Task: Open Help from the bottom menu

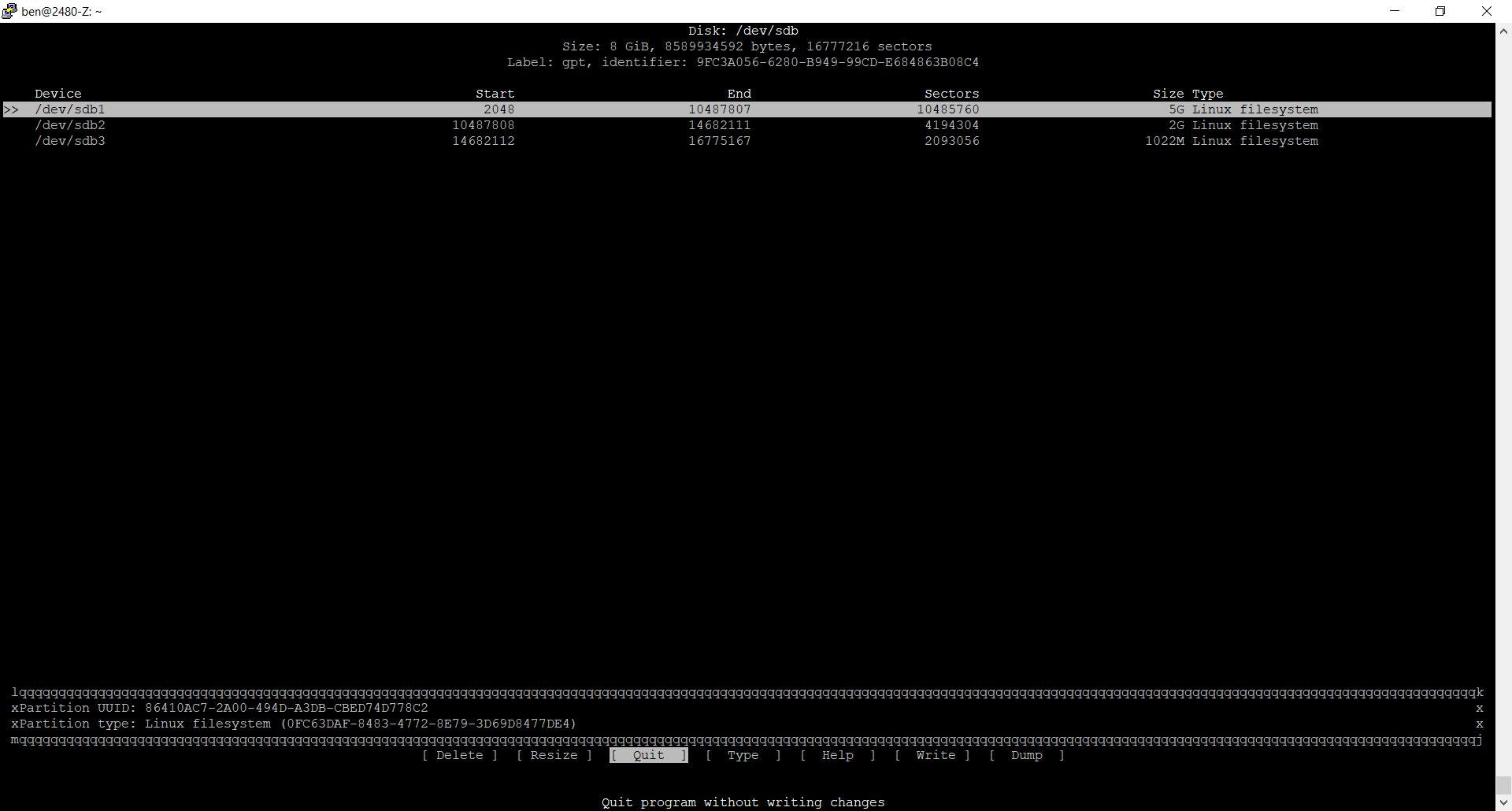Action: [837, 755]
